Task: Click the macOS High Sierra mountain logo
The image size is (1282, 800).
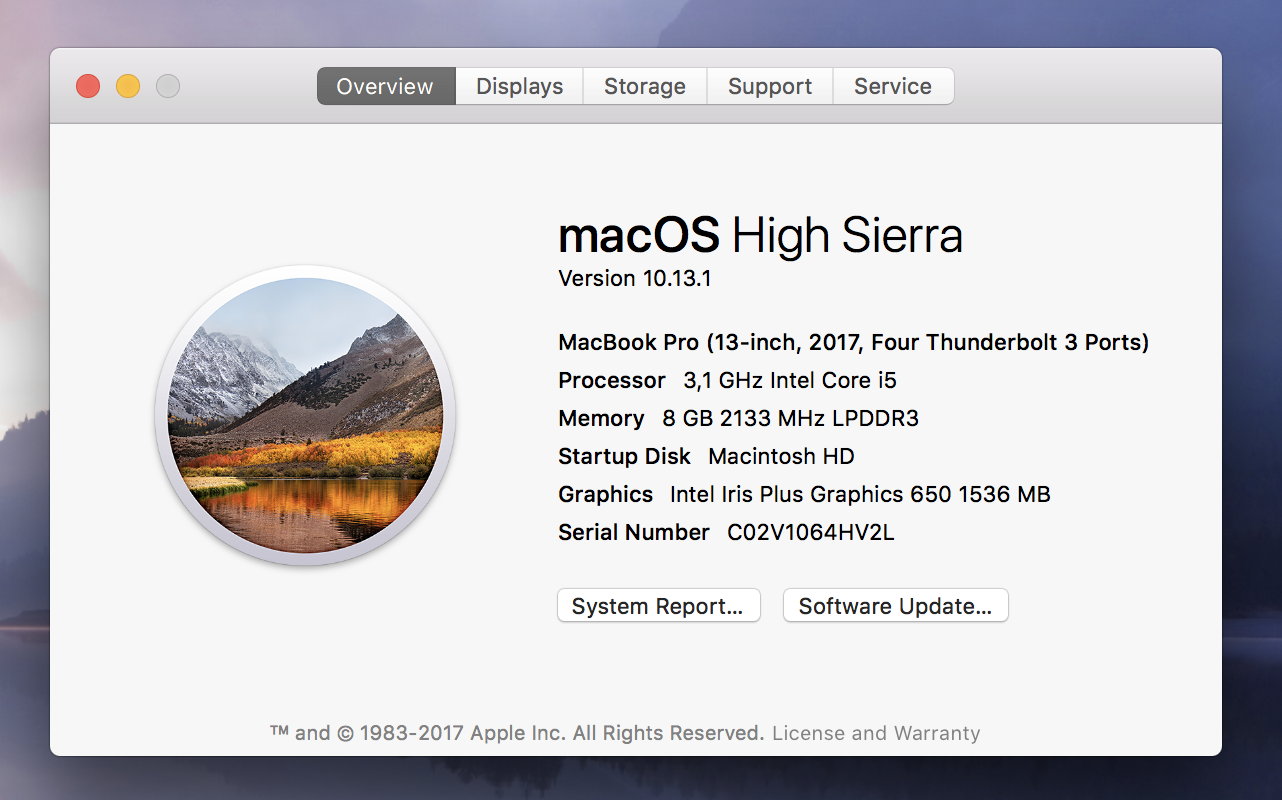Action: pos(305,415)
